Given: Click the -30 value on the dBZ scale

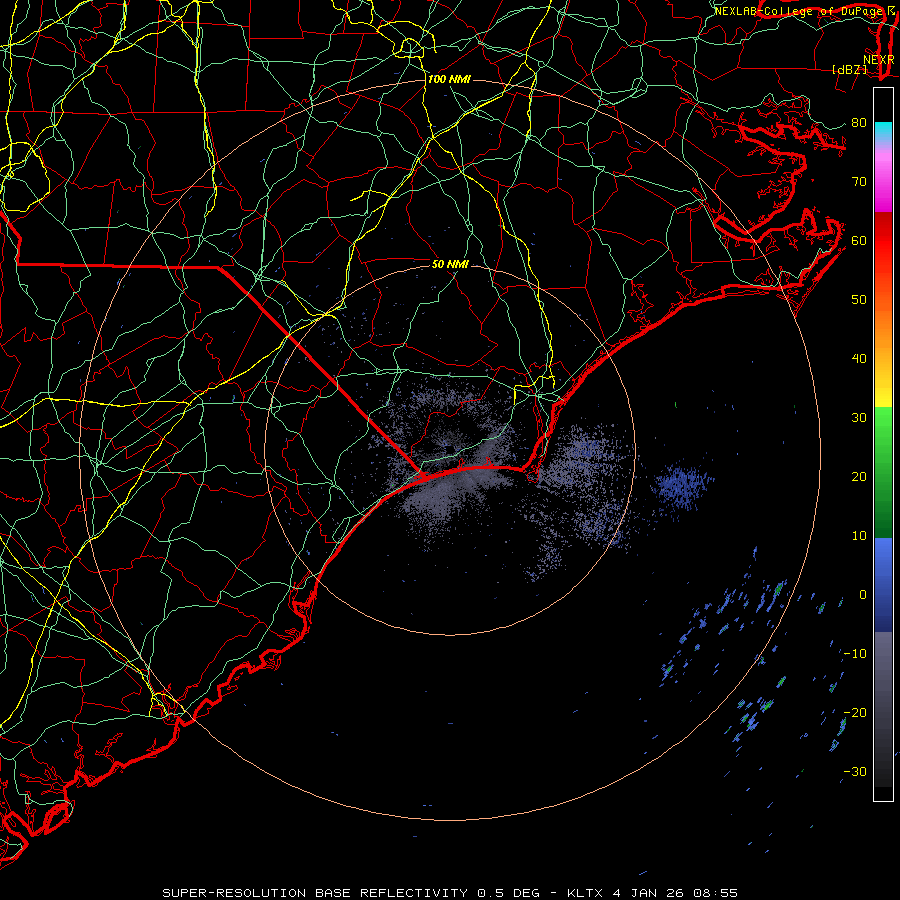Looking at the screenshot, I should pyautogui.click(x=855, y=772).
